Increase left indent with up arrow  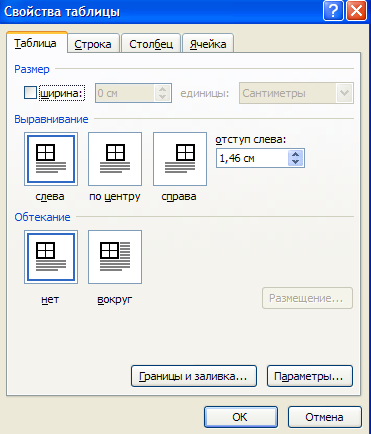click(295, 154)
